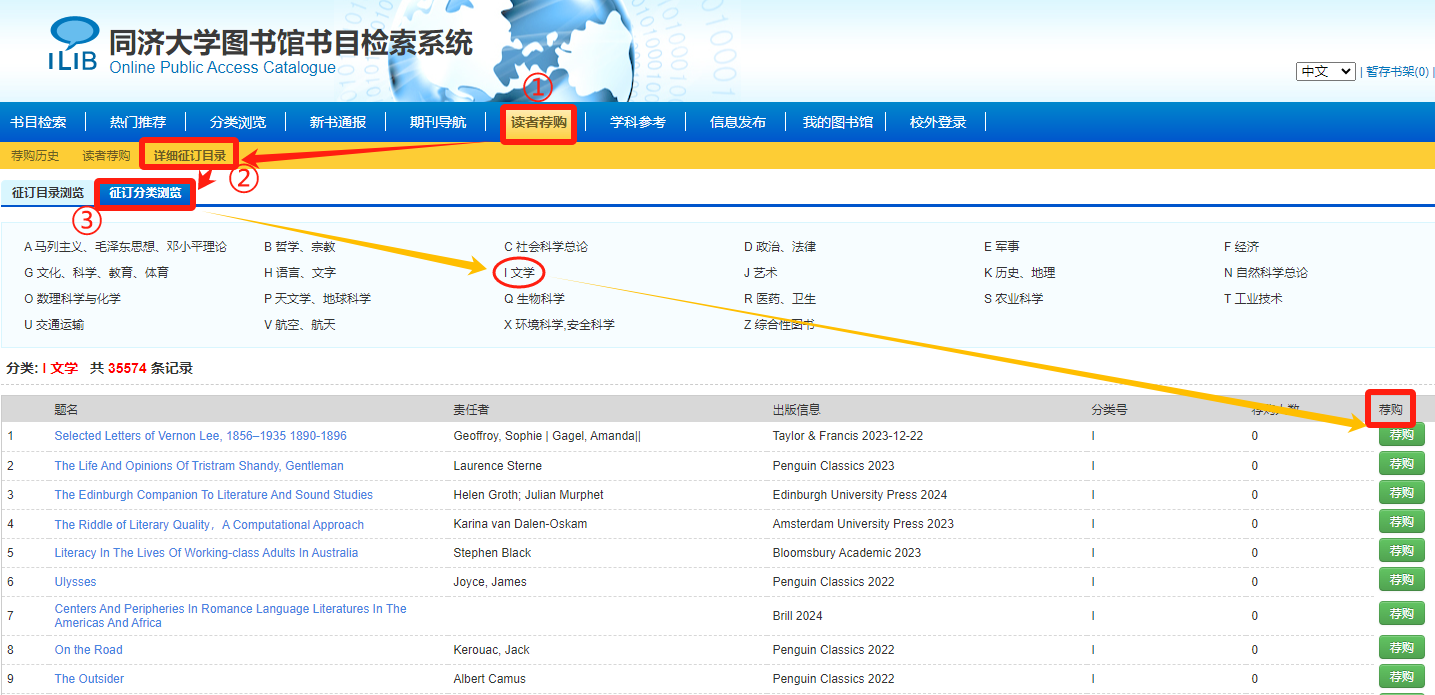1435x695 pixels.
Task: Open the 荐购历史 sub-menu item
Action: tap(35, 156)
